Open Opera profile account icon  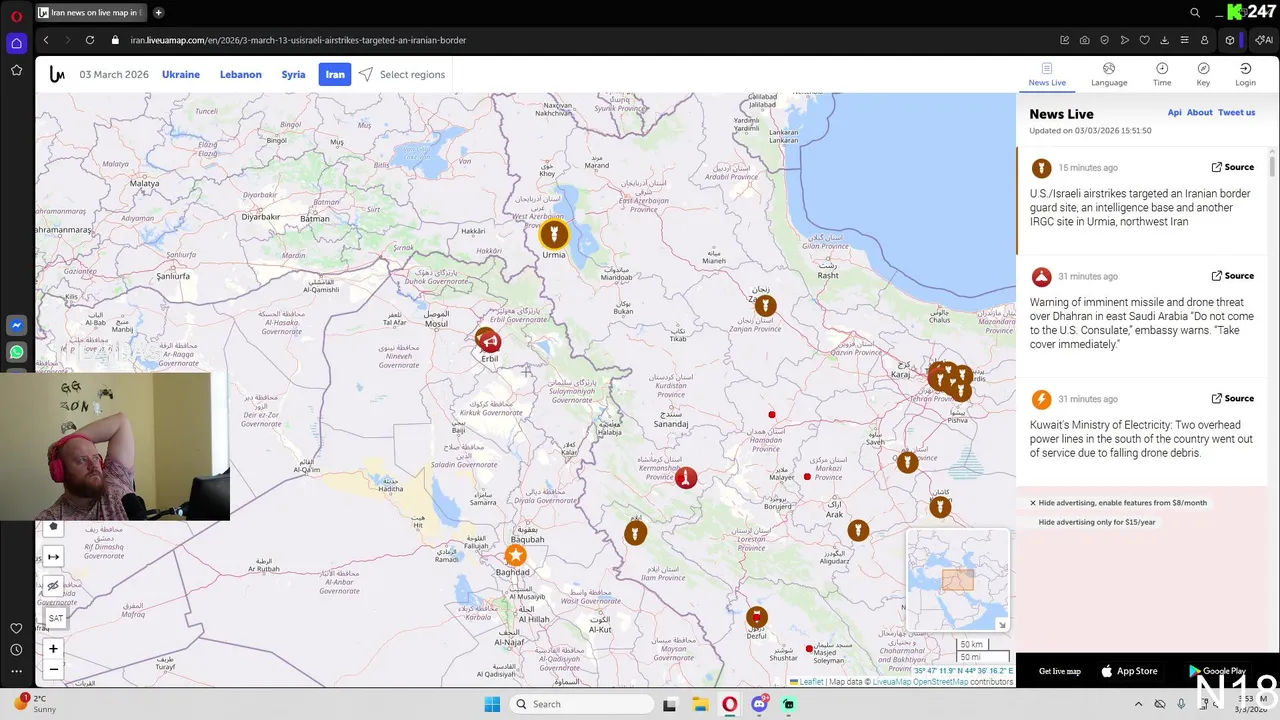coord(1205,40)
